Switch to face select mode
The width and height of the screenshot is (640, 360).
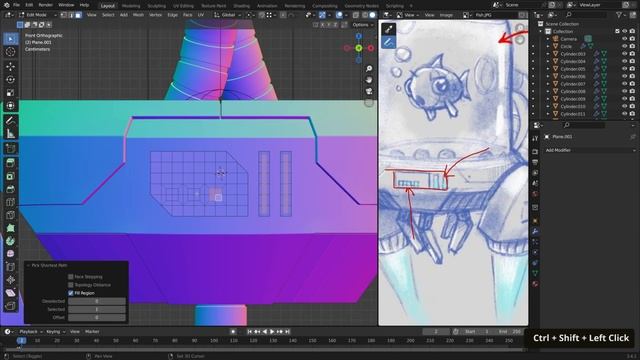click(x=78, y=15)
